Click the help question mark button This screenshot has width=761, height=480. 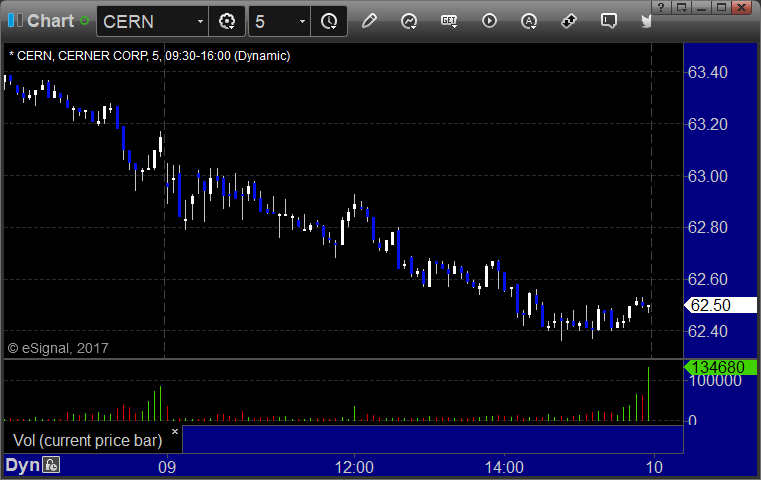(660, 7)
